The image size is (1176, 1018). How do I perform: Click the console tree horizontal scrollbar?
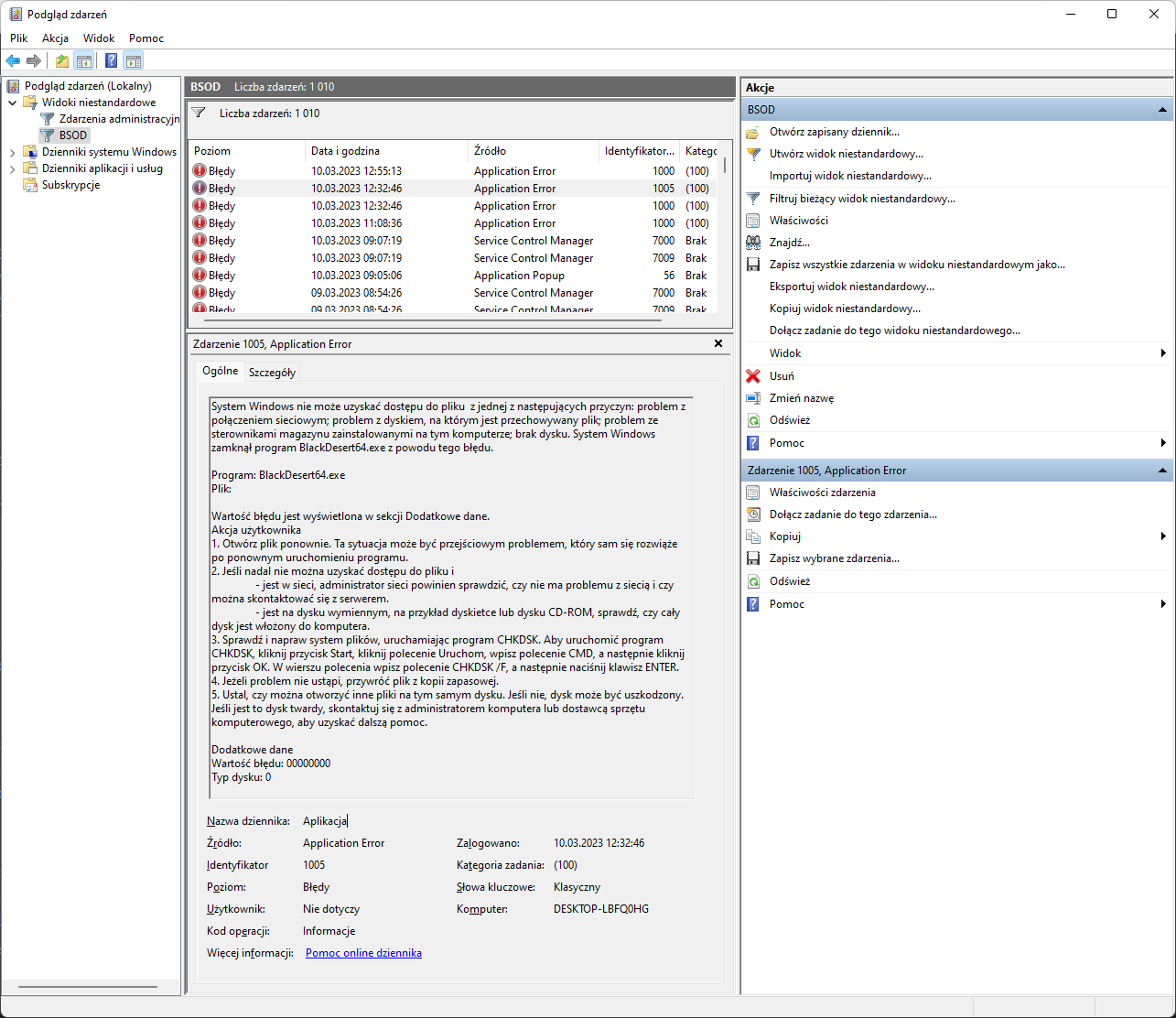[87, 987]
